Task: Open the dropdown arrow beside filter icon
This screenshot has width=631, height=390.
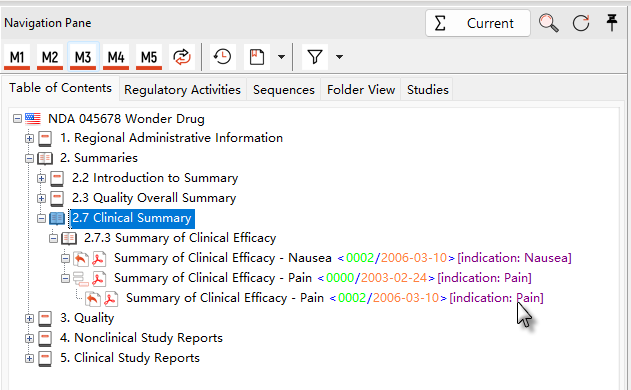Action: tap(340, 57)
